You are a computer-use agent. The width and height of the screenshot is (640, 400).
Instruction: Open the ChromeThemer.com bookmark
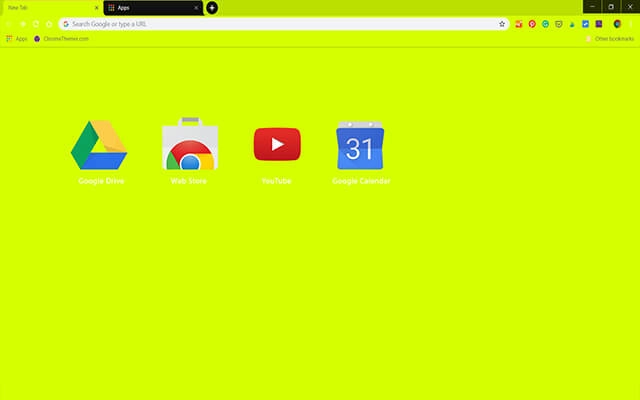point(61,39)
